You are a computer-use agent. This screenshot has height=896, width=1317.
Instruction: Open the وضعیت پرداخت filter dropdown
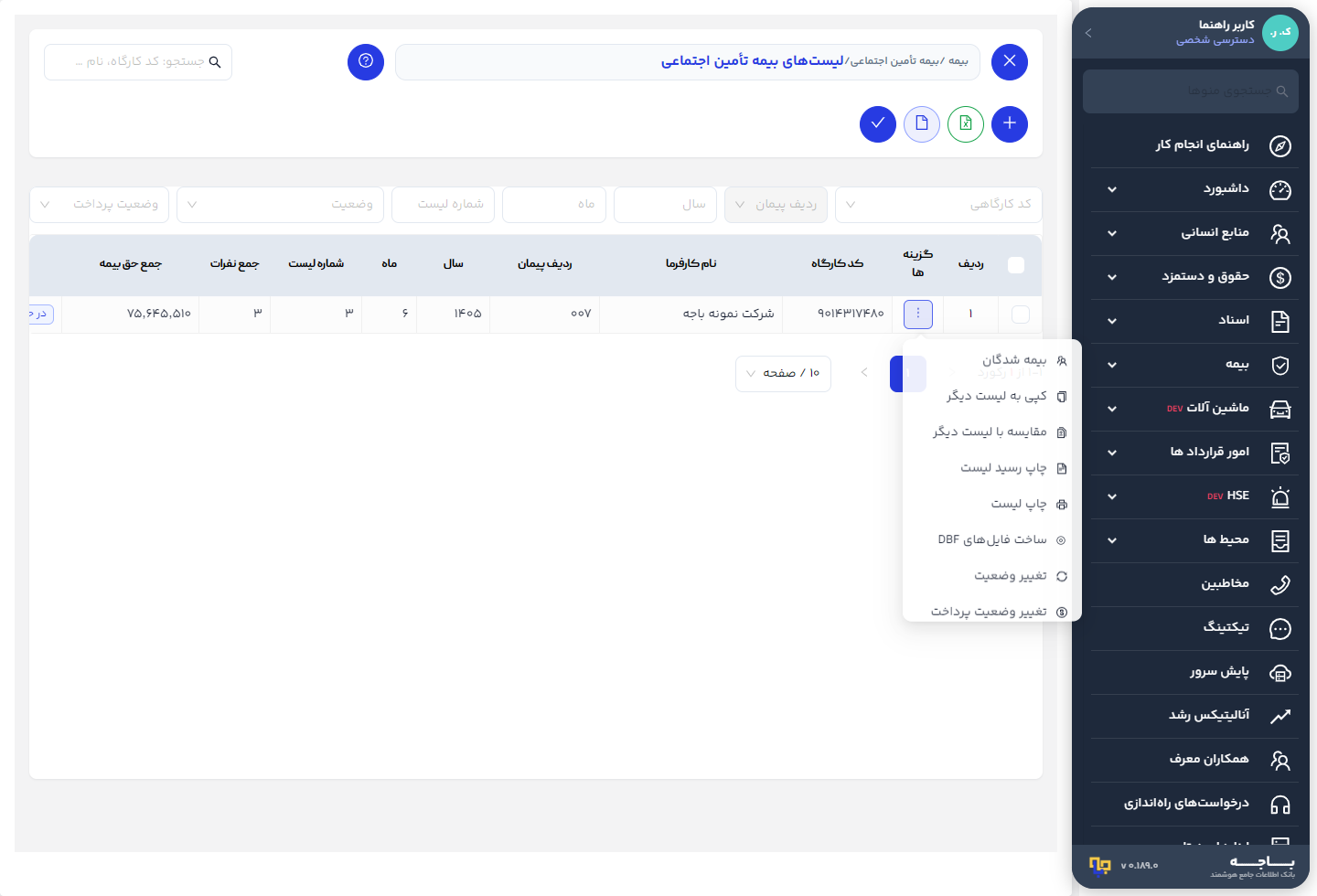click(99, 205)
